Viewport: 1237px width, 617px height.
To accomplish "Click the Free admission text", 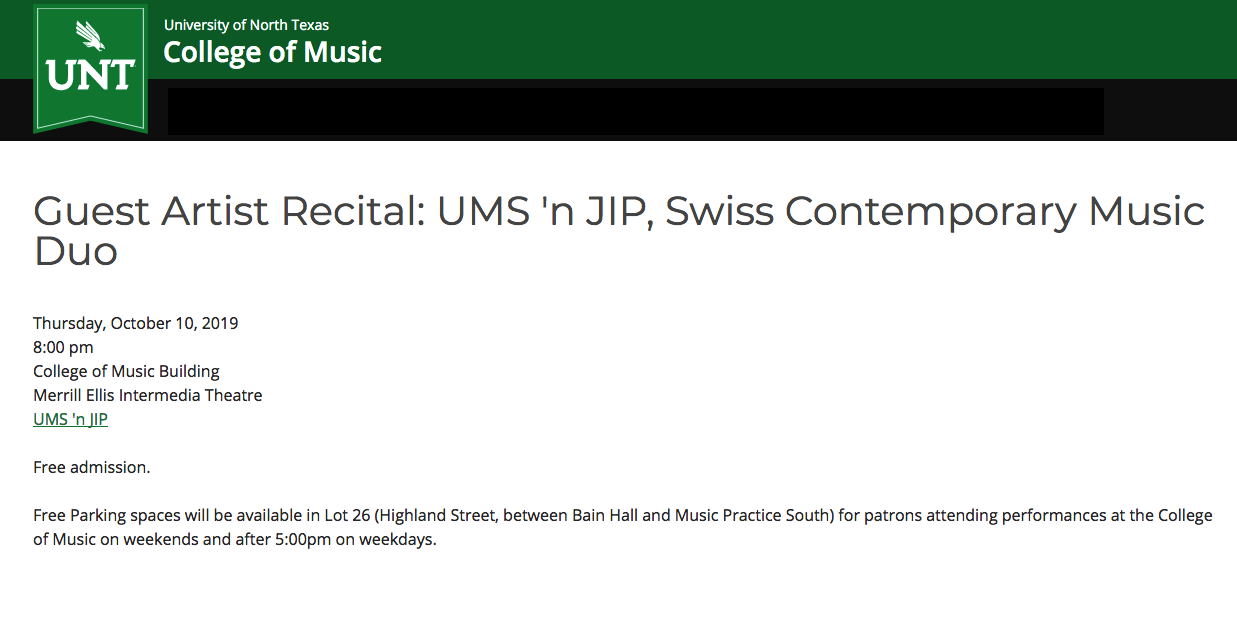I will click(x=92, y=467).
